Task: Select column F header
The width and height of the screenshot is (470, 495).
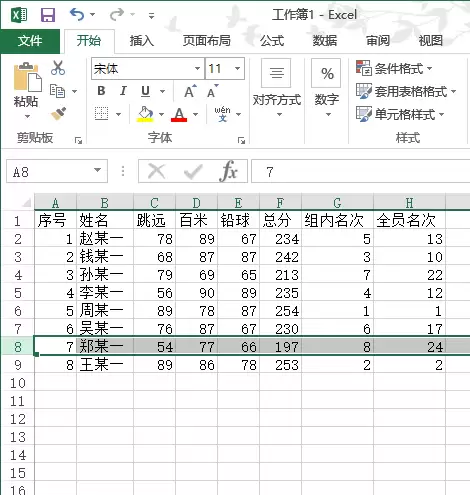Action: click(x=280, y=202)
